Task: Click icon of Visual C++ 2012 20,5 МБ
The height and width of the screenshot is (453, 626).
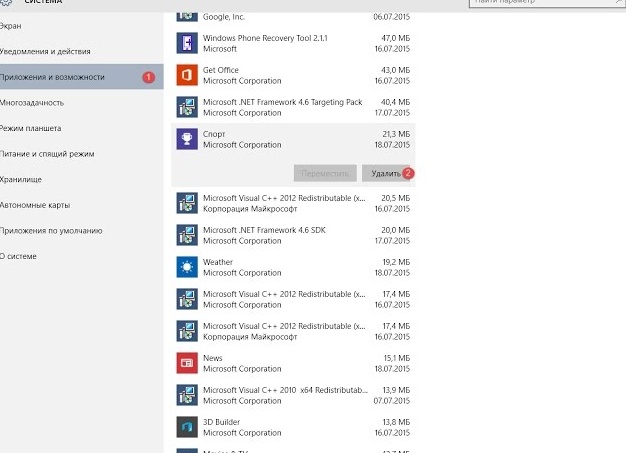Action: coord(187,203)
